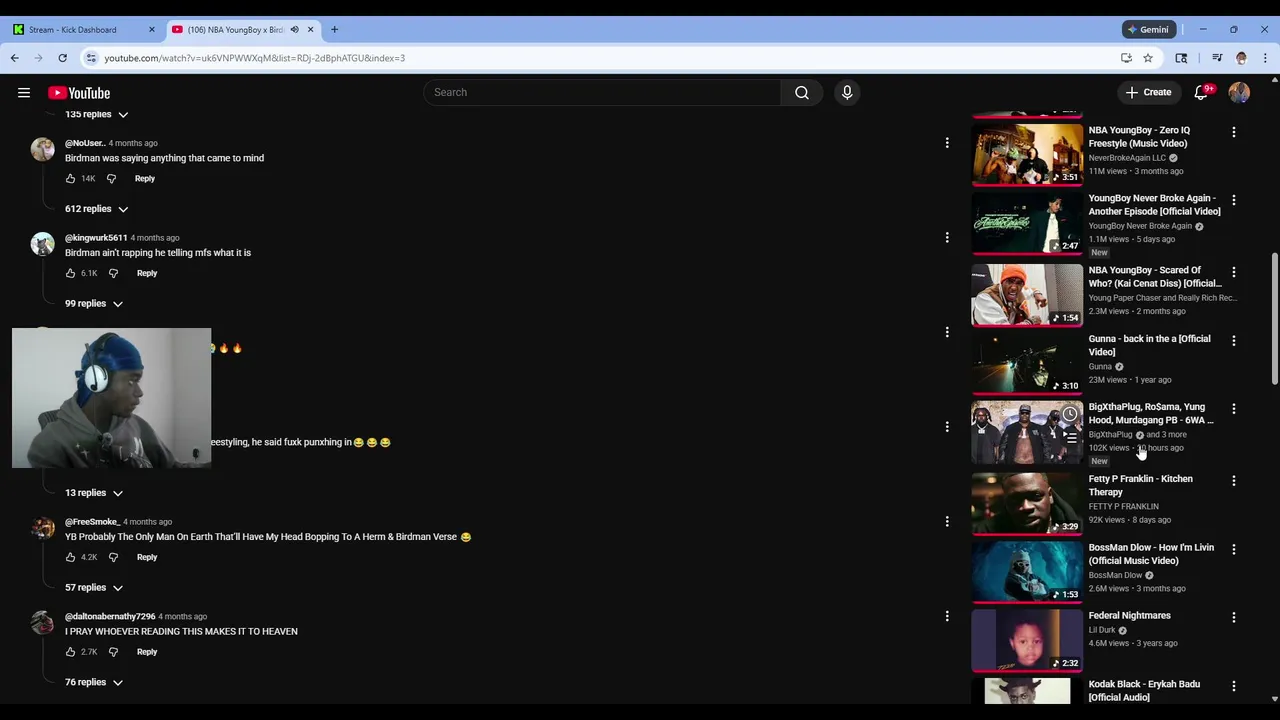The height and width of the screenshot is (720, 1280).
Task: Open options menu for @kingwurk5611 comment
Action: [947, 238]
